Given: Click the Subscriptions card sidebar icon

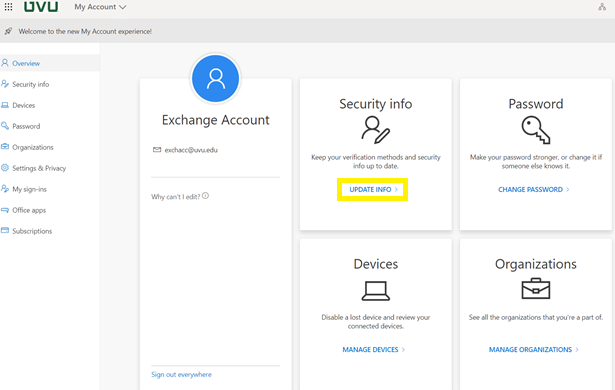Looking at the screenshot, I should tap(5, 230).
